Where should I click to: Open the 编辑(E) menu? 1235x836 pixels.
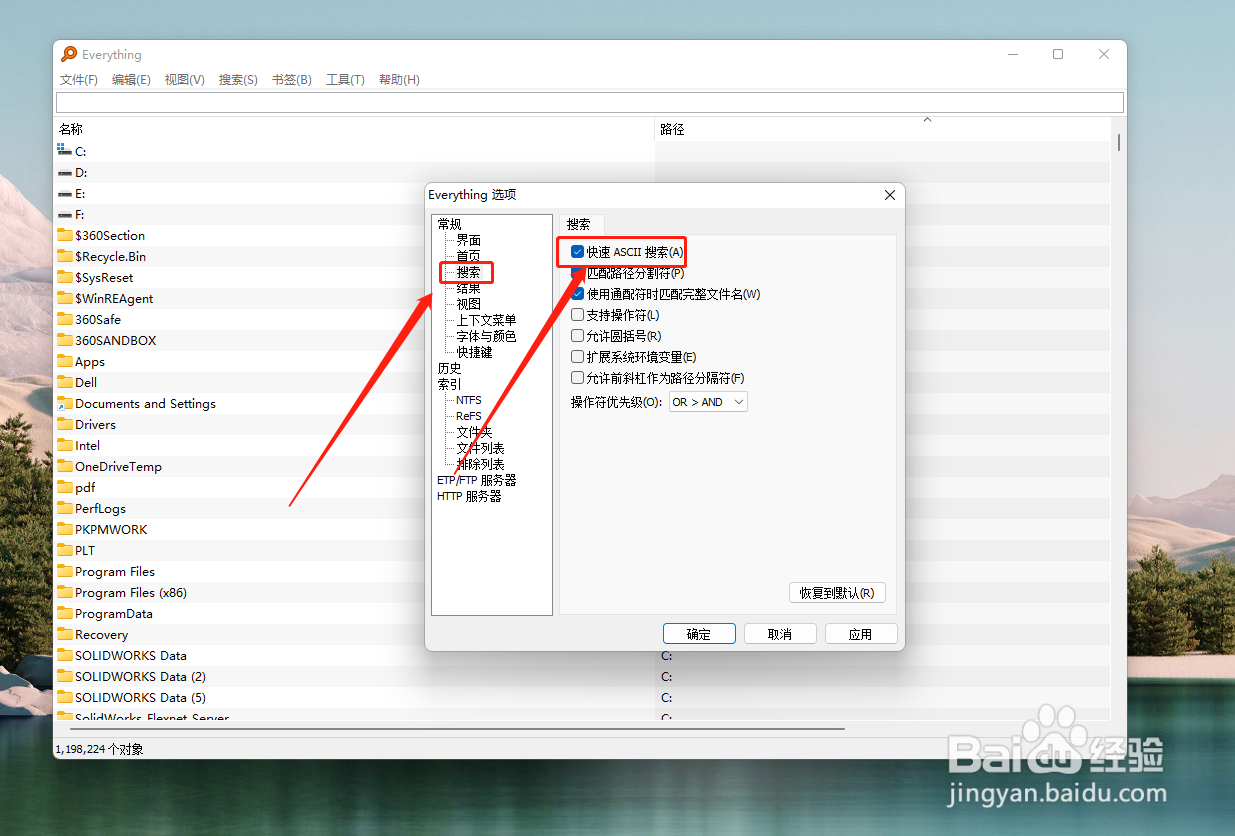coord(131,80)
